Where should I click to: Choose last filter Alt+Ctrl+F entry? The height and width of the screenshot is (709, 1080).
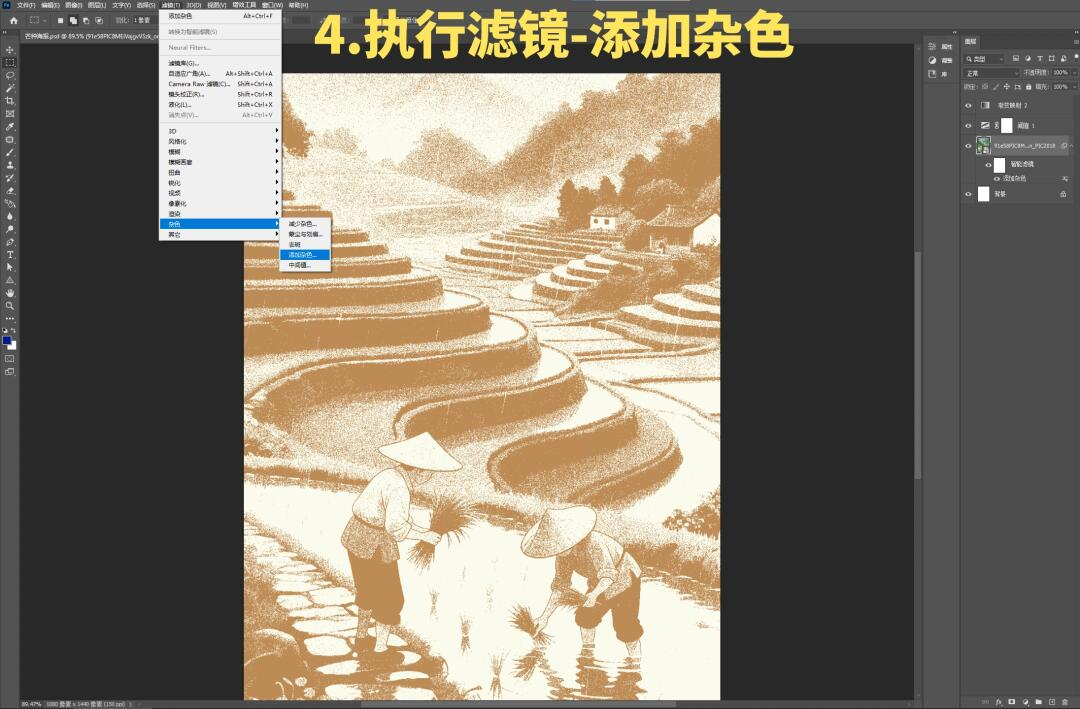[220, 16]
